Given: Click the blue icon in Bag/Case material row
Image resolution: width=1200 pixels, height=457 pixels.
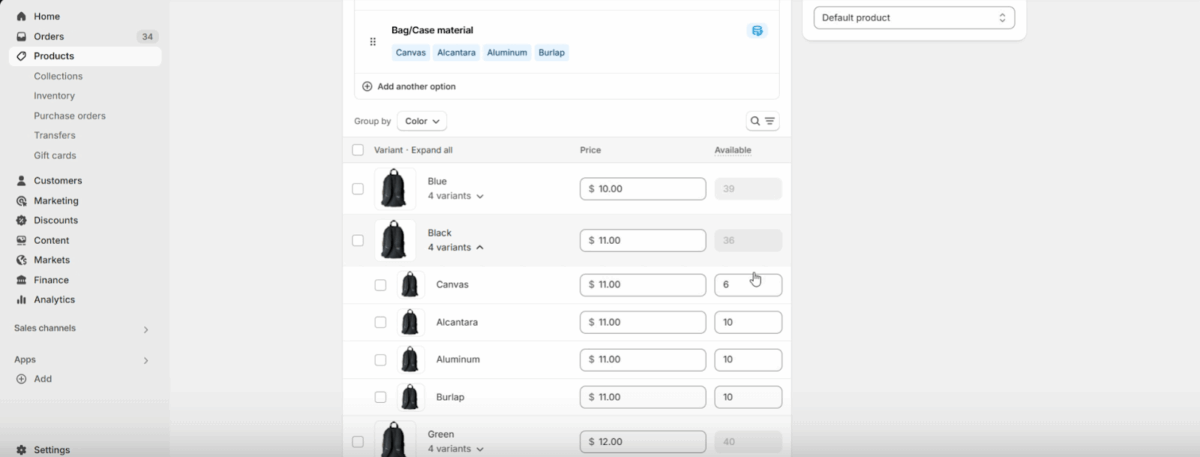Looking at the screenshot, I should 757,31.
